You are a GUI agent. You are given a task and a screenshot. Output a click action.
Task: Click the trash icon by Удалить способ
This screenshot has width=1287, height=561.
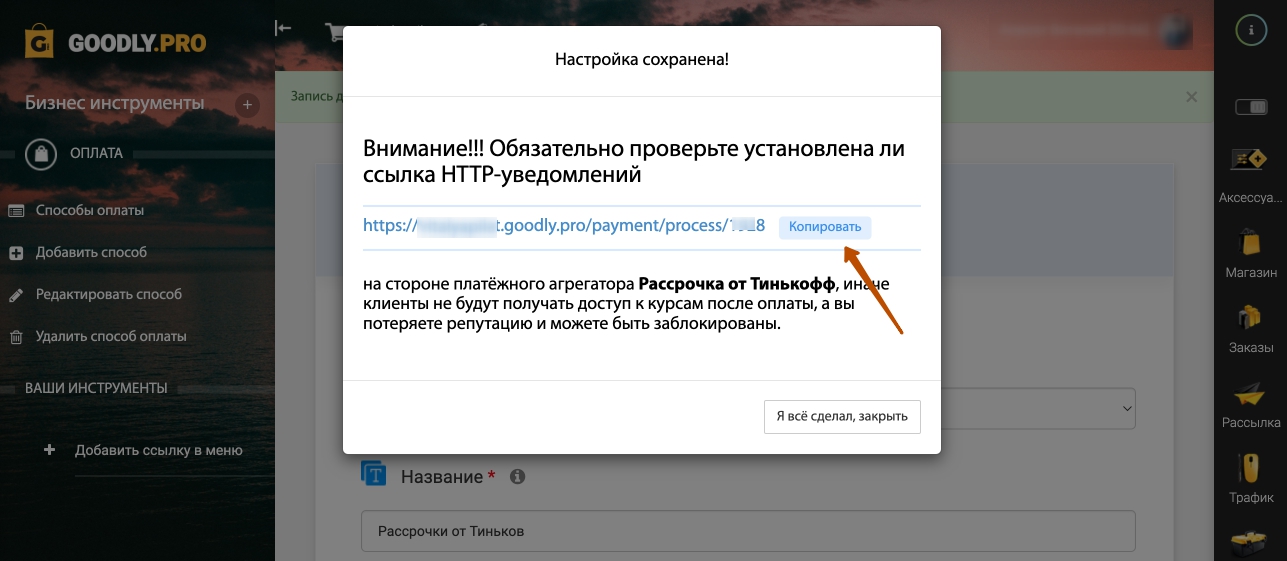[16, 337]
